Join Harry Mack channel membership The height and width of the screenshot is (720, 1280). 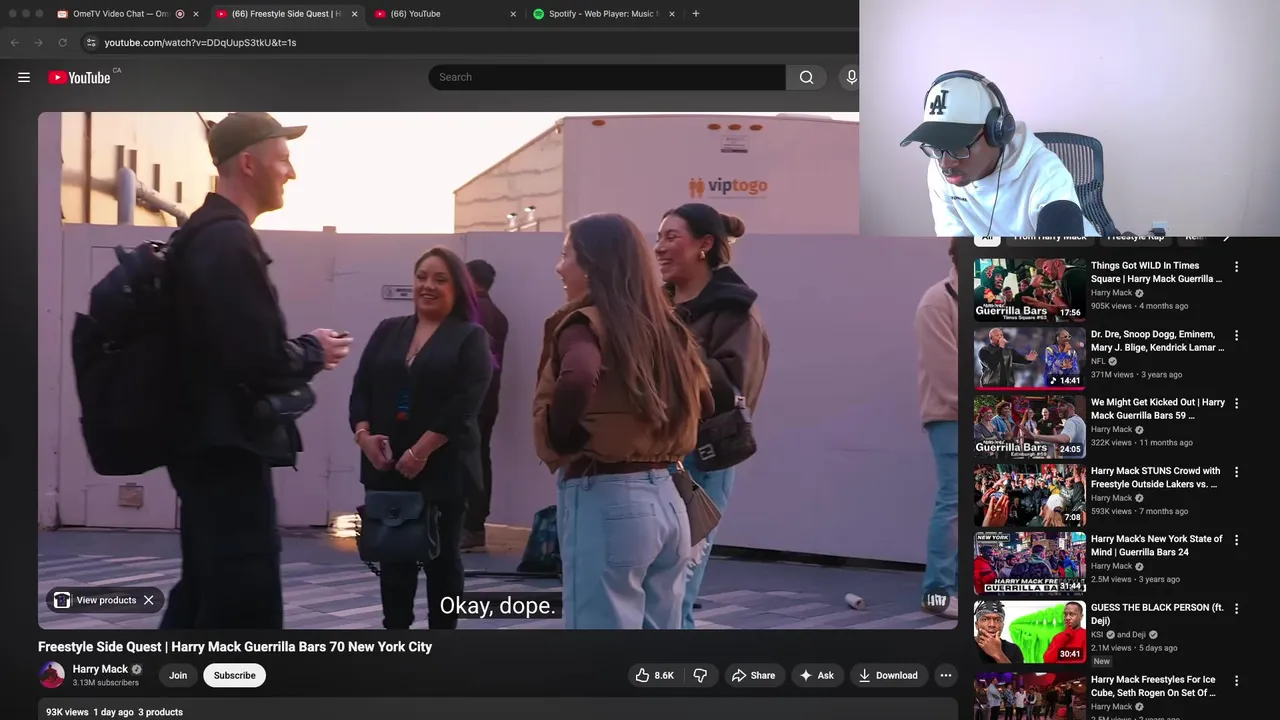tap(178, 675)
